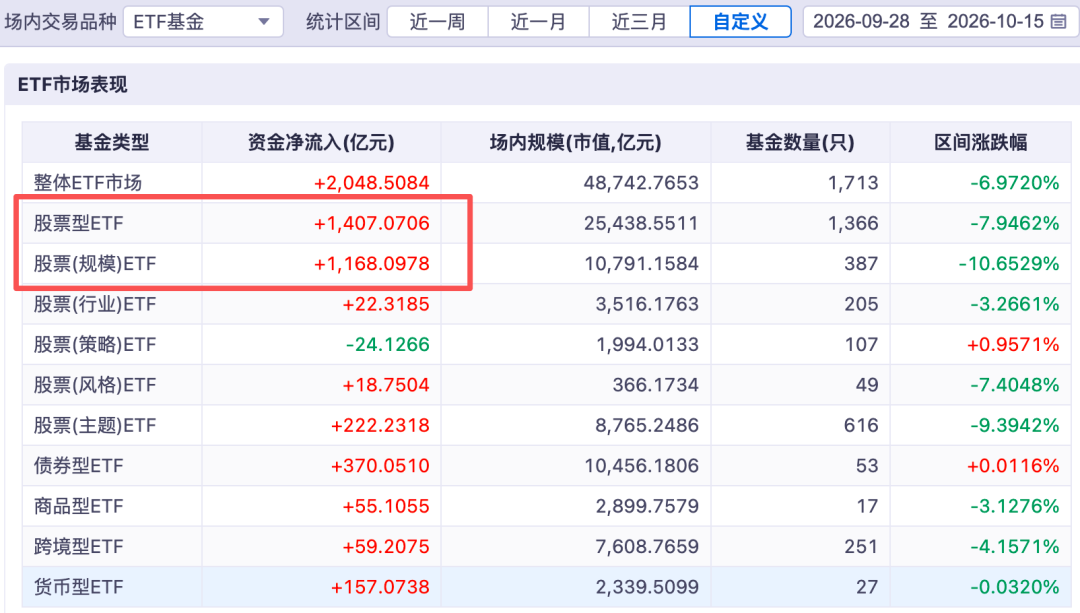
Task: Click market size value 48,742.7653
Action: pyautogui.click(x=641, y=183)
